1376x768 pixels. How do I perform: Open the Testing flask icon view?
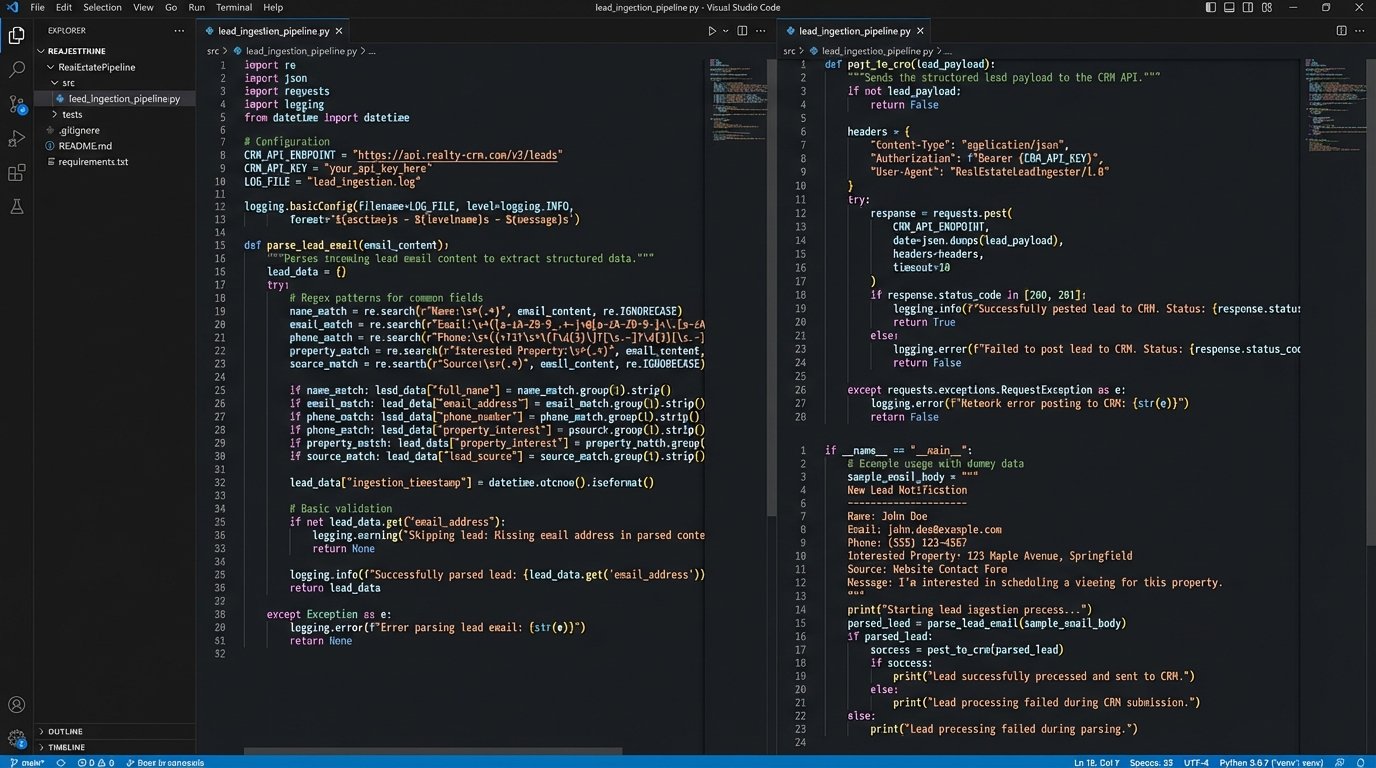[x=17, y=207]
